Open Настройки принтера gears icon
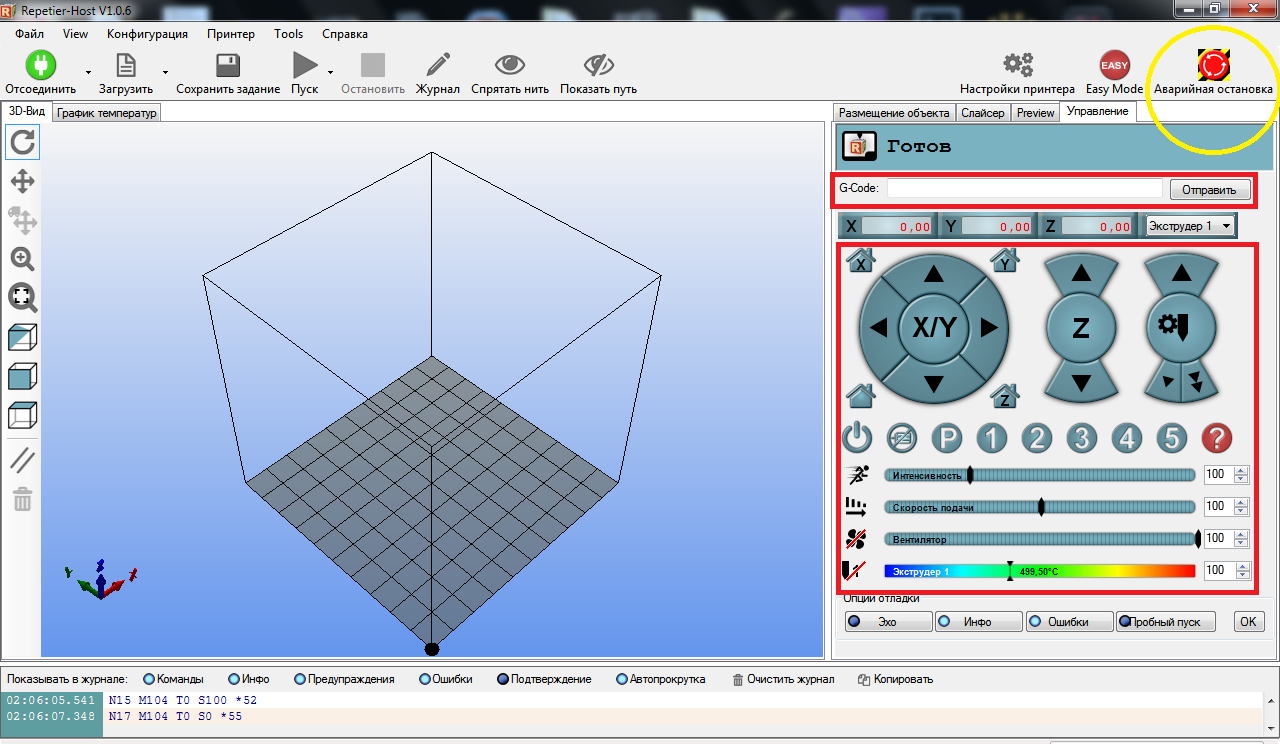This screenshot has width=1280, height=744. coord(1018,65)
